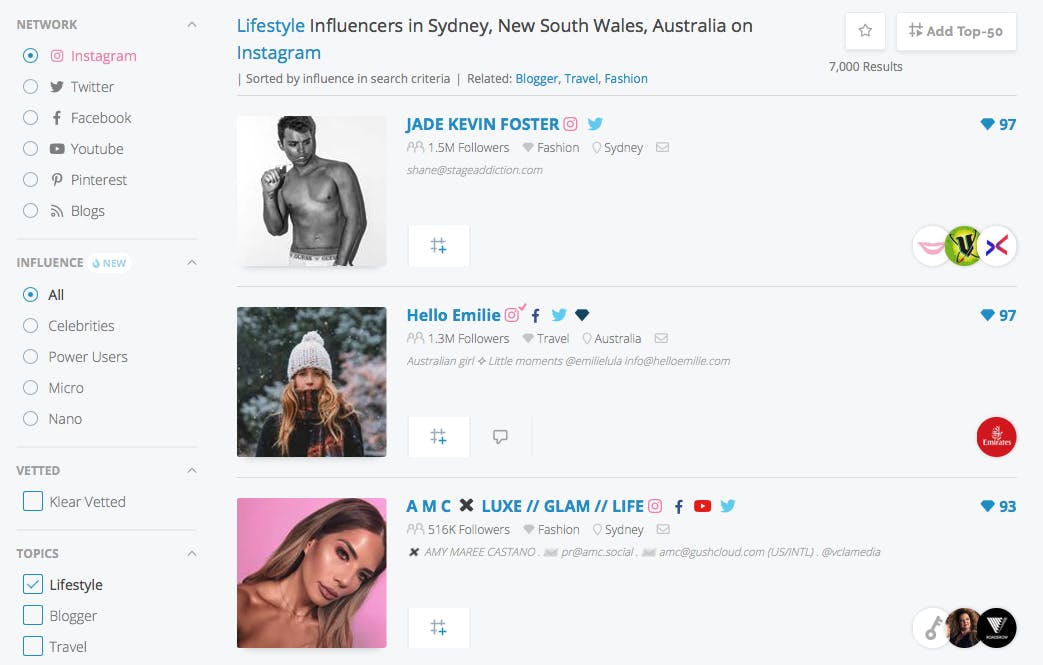The height and width of the screenshot is (665, 1043).
Task: Open the Hello Emilie profile name link
Action: coord(454,315)
